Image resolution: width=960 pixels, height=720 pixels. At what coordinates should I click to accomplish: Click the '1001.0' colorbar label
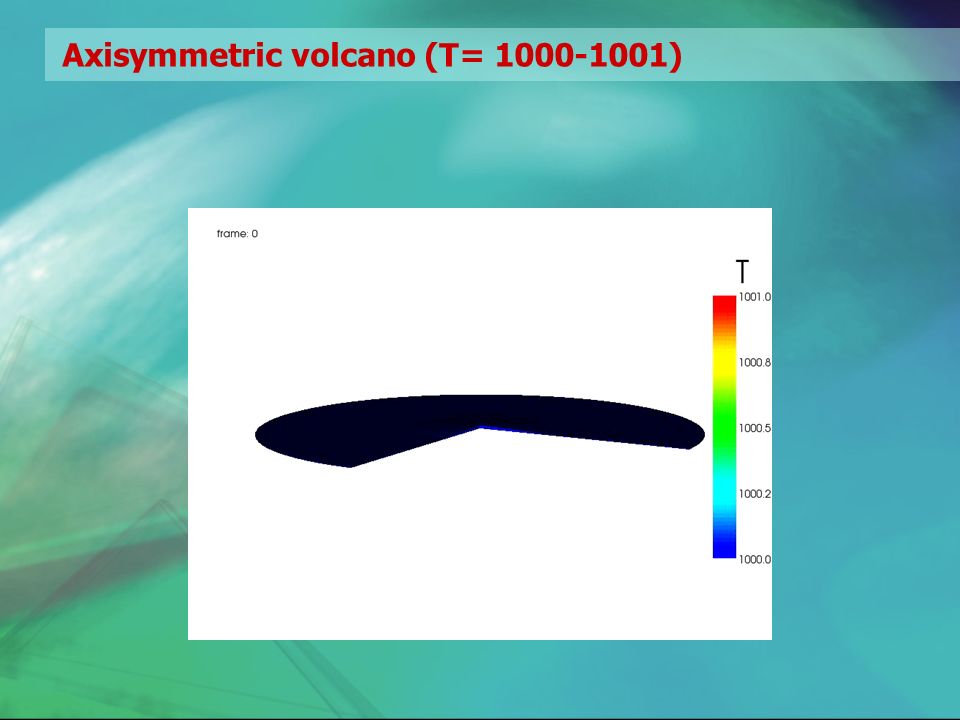754,297
